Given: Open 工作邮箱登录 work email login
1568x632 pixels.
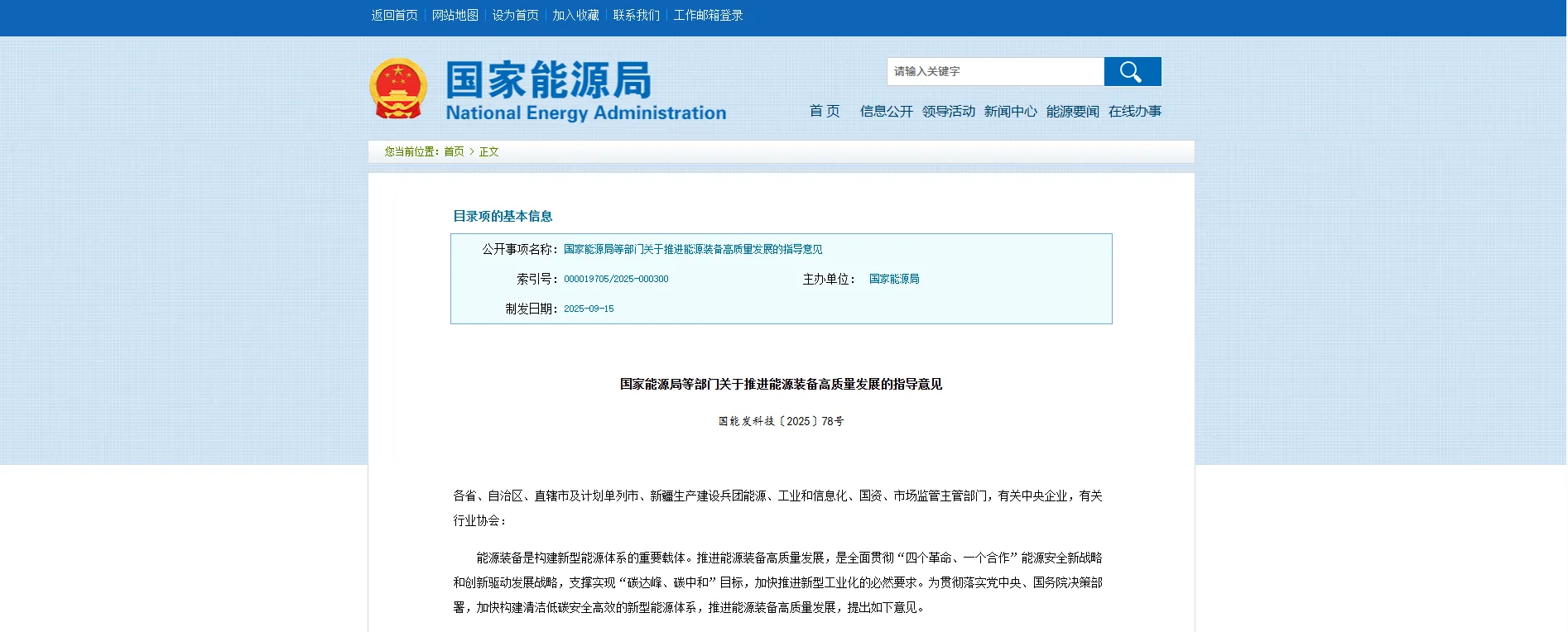Looking at the screenshot, I should (708, 16).
